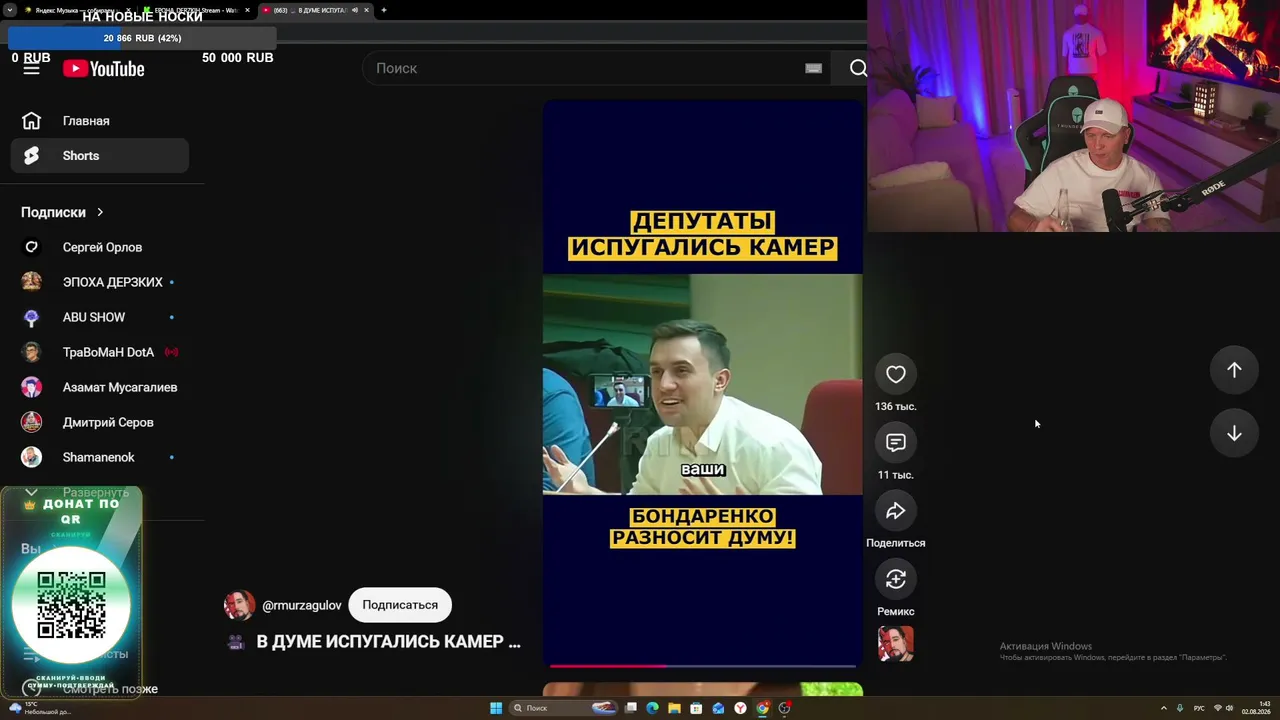
Task: Open the Mail app on the taskbar
Action: tap(718, 708)
